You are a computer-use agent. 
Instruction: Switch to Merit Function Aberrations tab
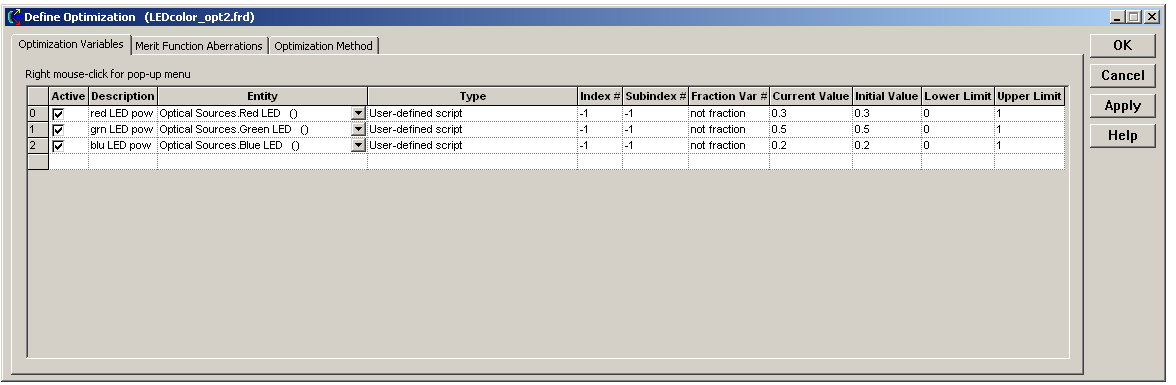pos(199,46)
